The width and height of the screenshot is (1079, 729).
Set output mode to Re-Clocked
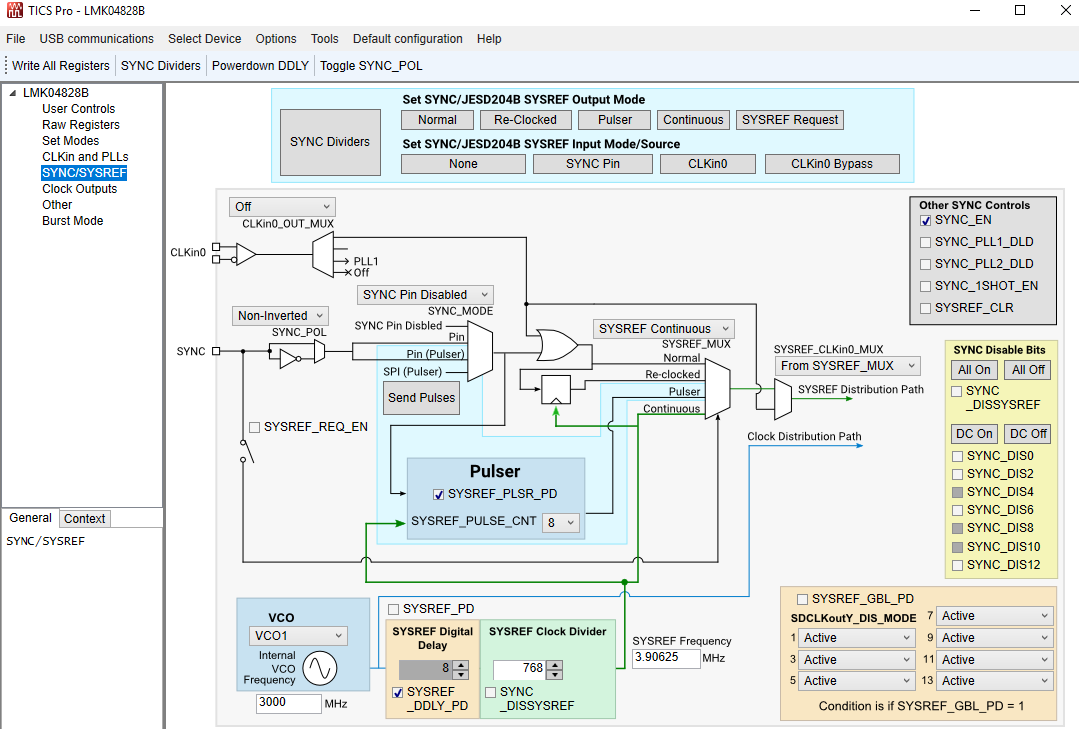(x=525, y=120)
